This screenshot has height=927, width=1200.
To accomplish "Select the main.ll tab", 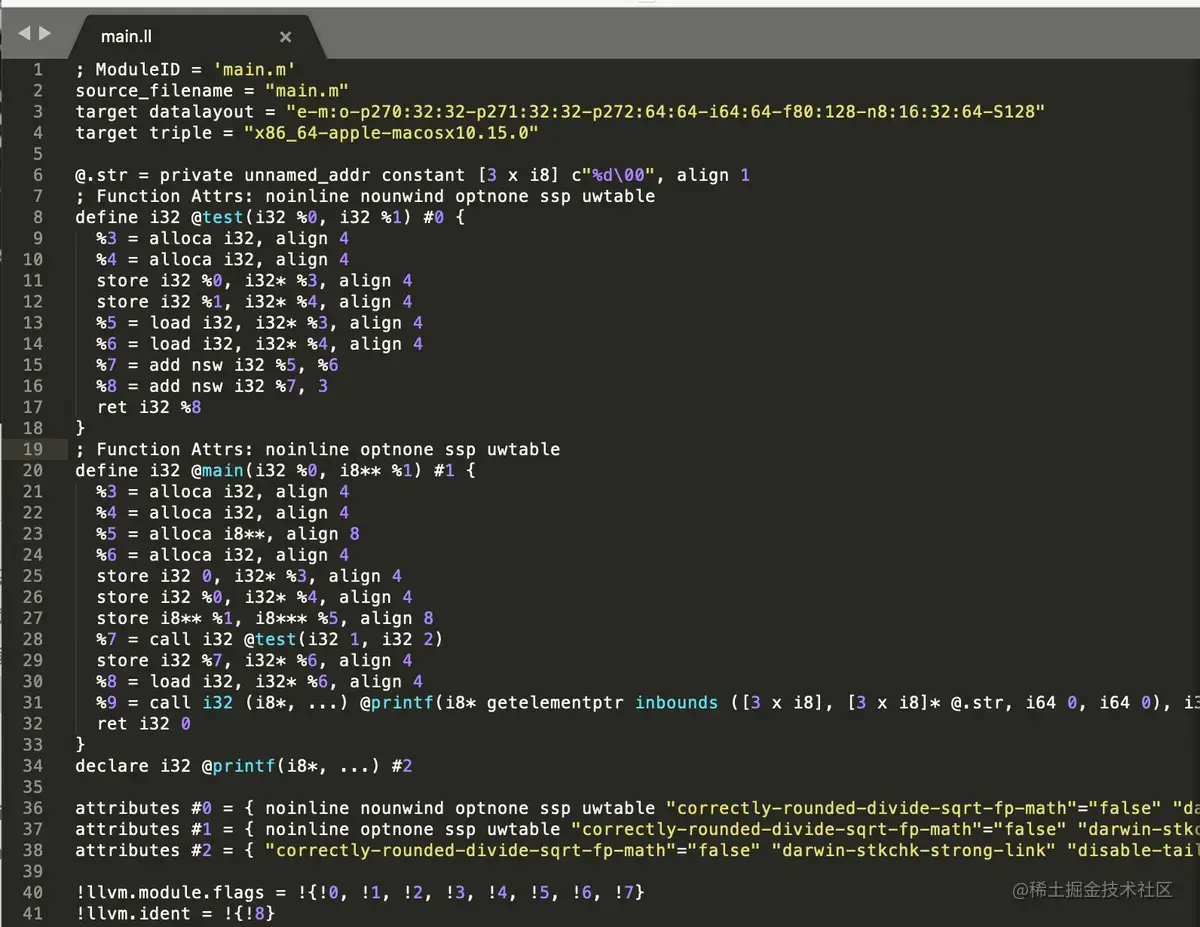I will click(x=196, y=36).
